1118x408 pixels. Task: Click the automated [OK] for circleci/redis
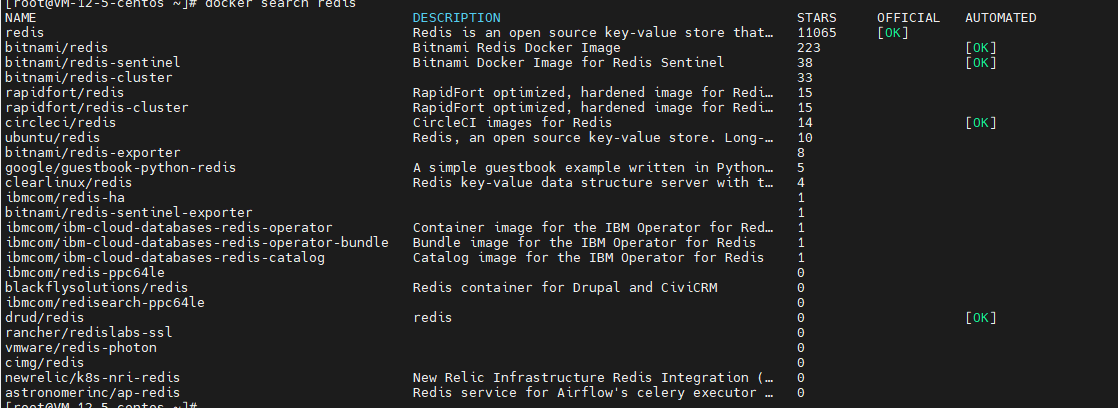coord(980,123)
